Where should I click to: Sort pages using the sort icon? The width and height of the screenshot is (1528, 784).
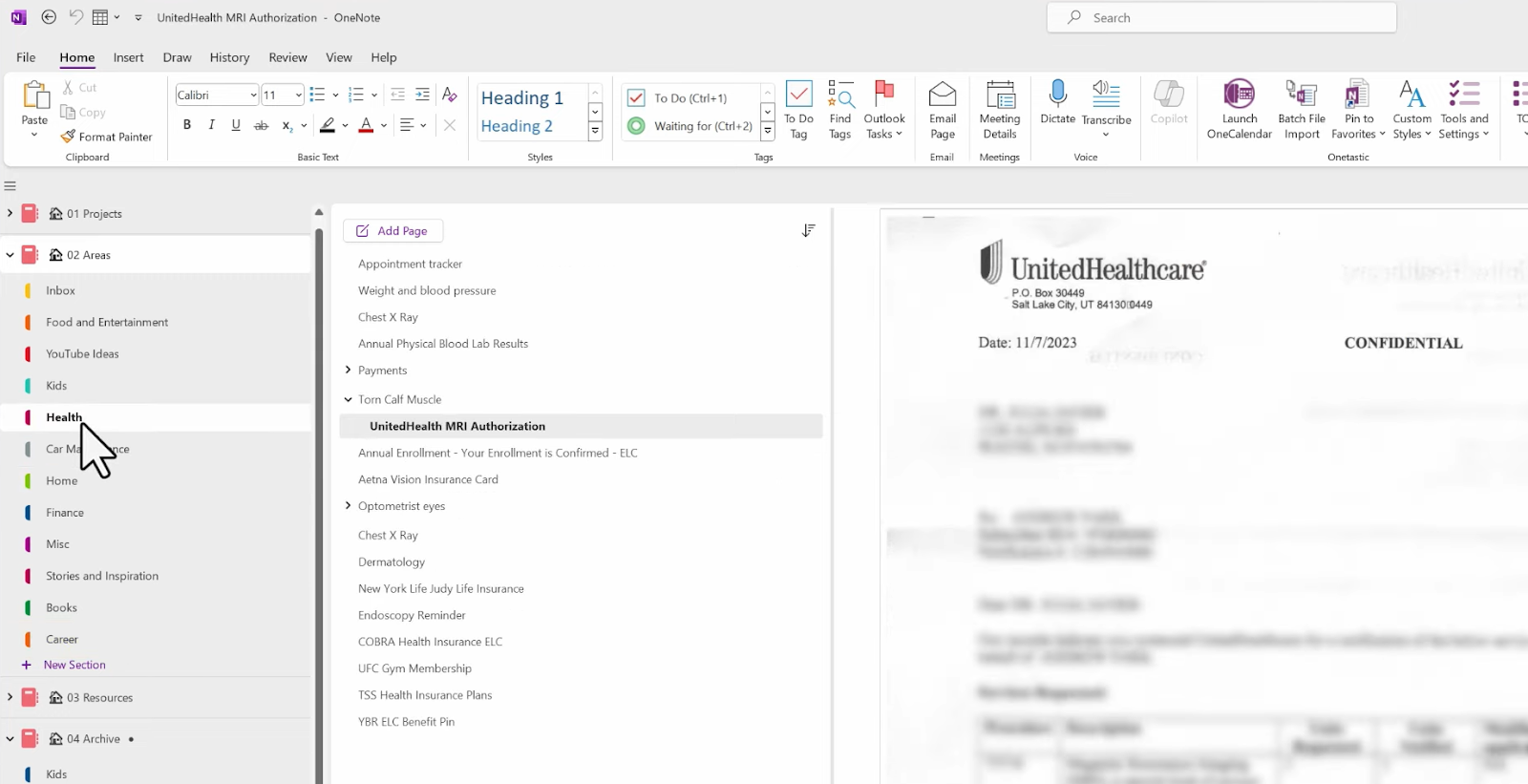pyautogui.click(x=808, y=230)
